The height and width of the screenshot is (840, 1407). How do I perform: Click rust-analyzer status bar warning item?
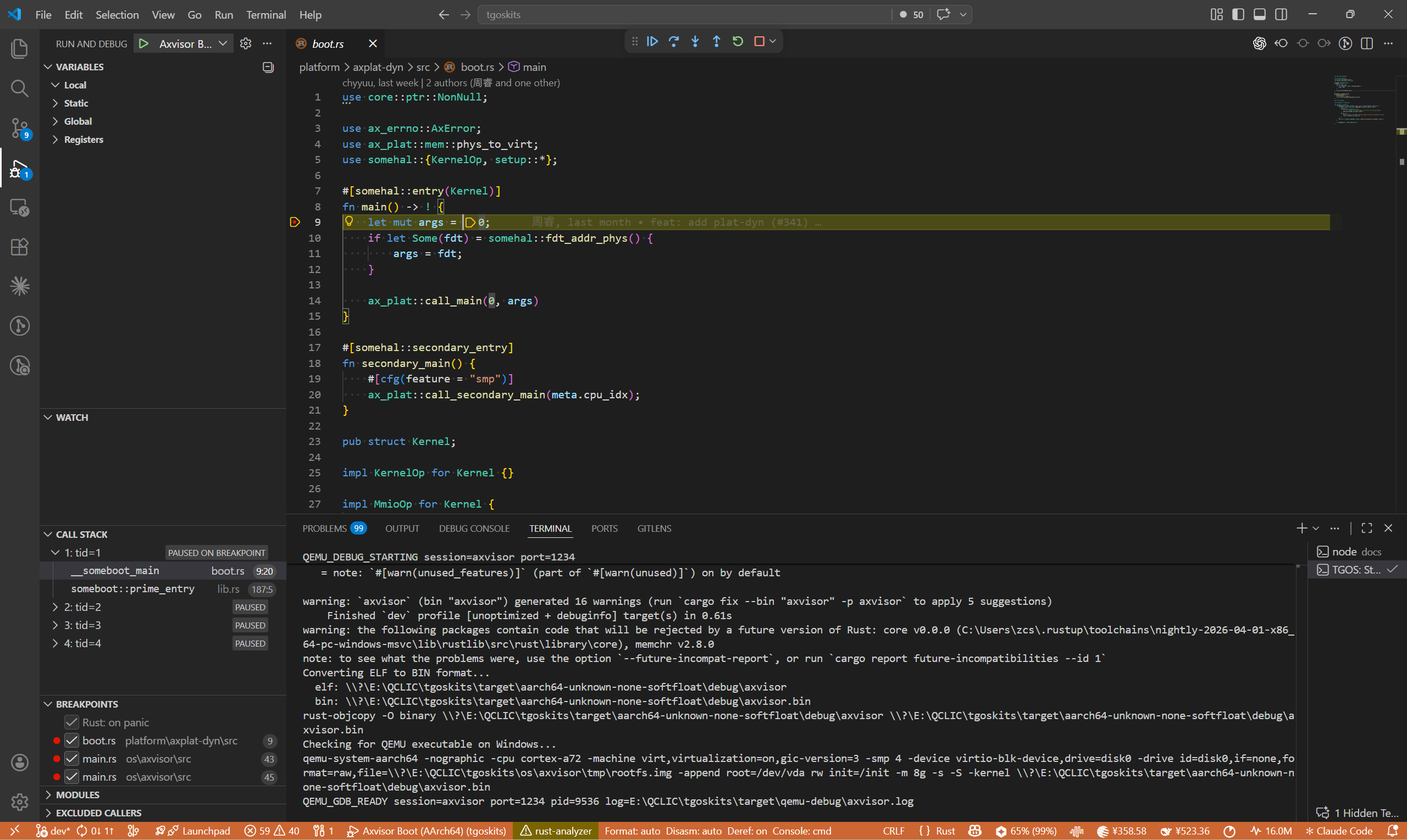pos(556,831)
